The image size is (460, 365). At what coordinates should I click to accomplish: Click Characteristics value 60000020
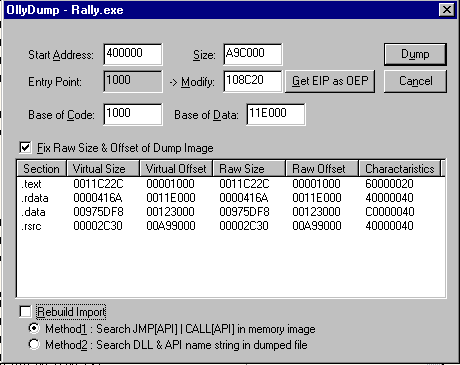[389, 184]
